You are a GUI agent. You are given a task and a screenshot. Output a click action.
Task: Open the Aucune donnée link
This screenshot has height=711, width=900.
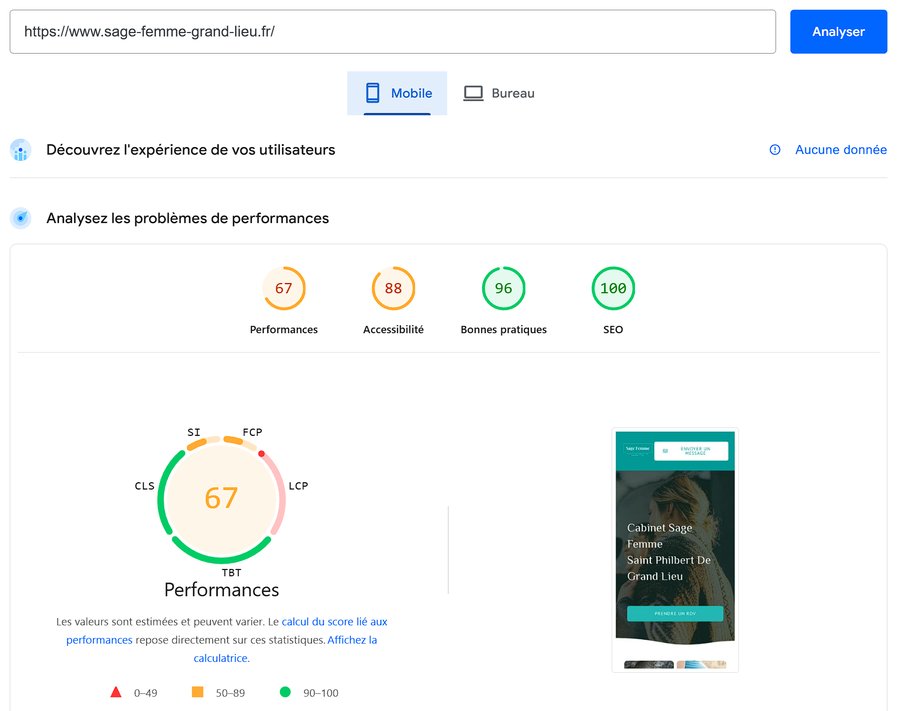838,149
